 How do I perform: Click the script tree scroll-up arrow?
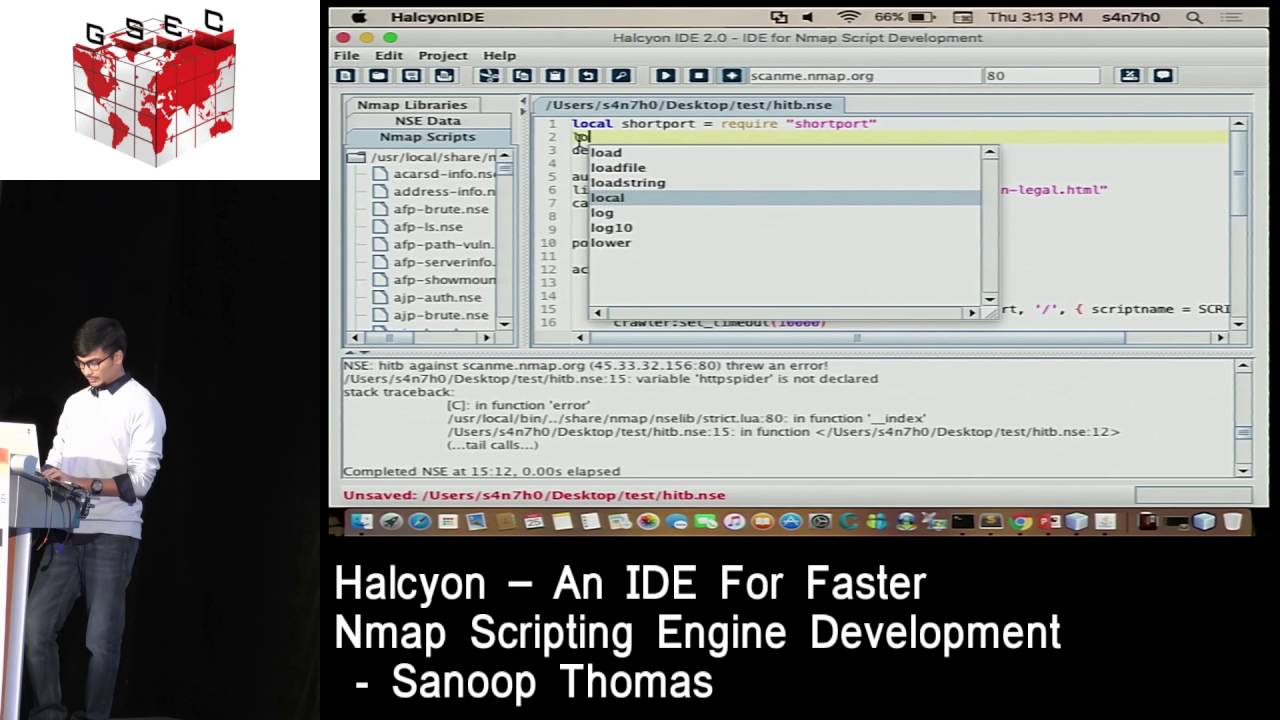tap(504, 156)
